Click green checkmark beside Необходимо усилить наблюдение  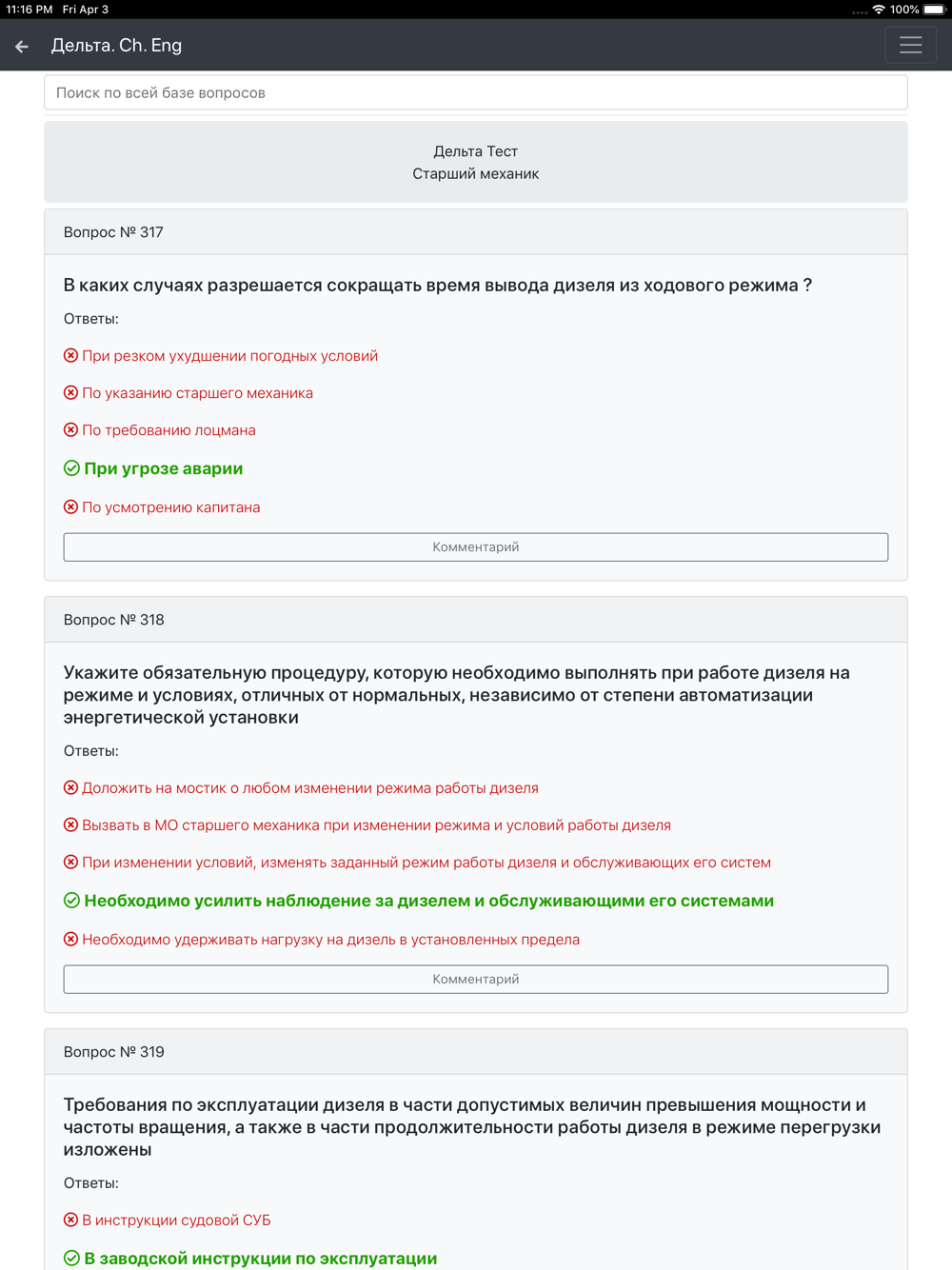point(71,901)
